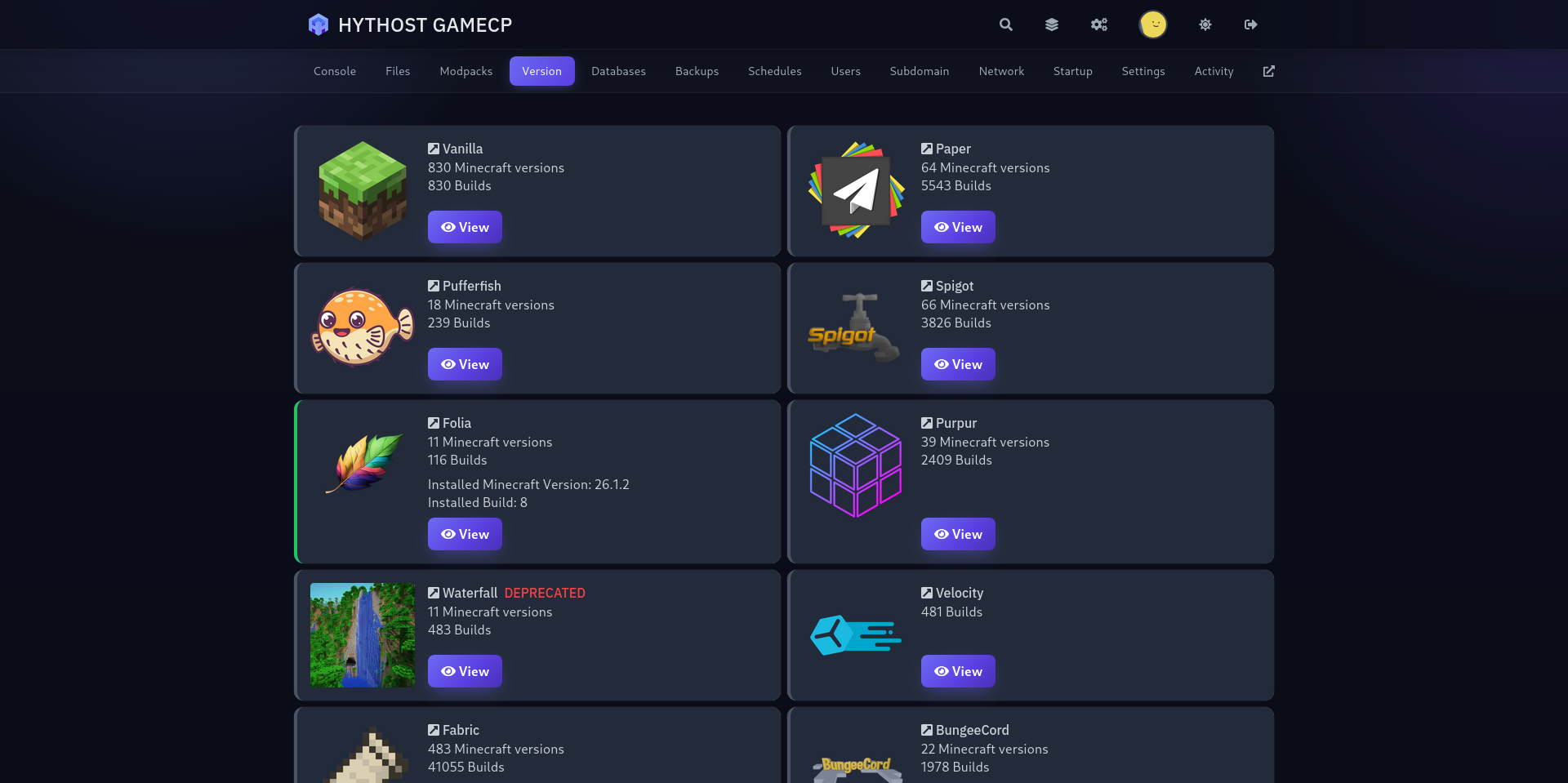Click the HYTHOST GAMECP title text
This screenshot has height=783, width=1568.
point(425,24)
